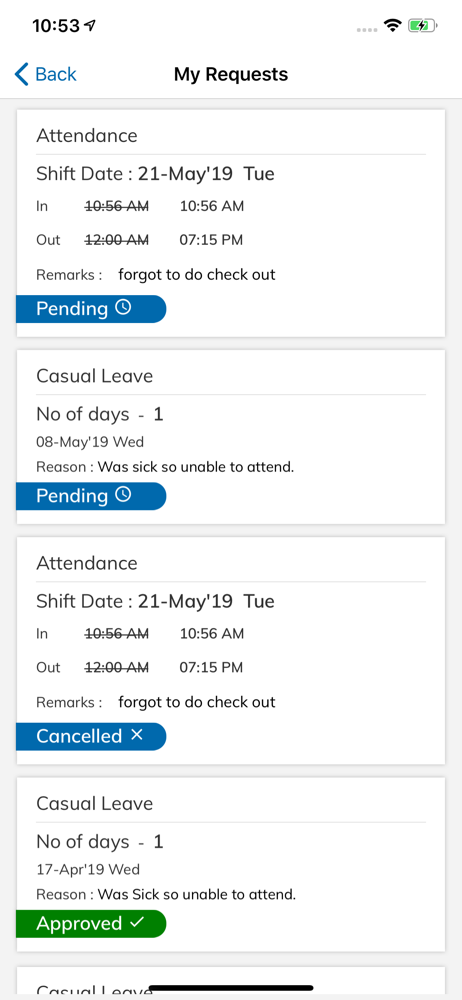Open the 17-Apr'19 Casual Leave request

tap(230, 864)
